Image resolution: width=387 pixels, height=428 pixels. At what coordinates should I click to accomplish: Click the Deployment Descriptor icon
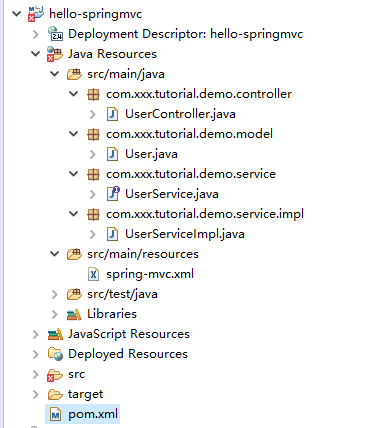click(x=55, y=34)
